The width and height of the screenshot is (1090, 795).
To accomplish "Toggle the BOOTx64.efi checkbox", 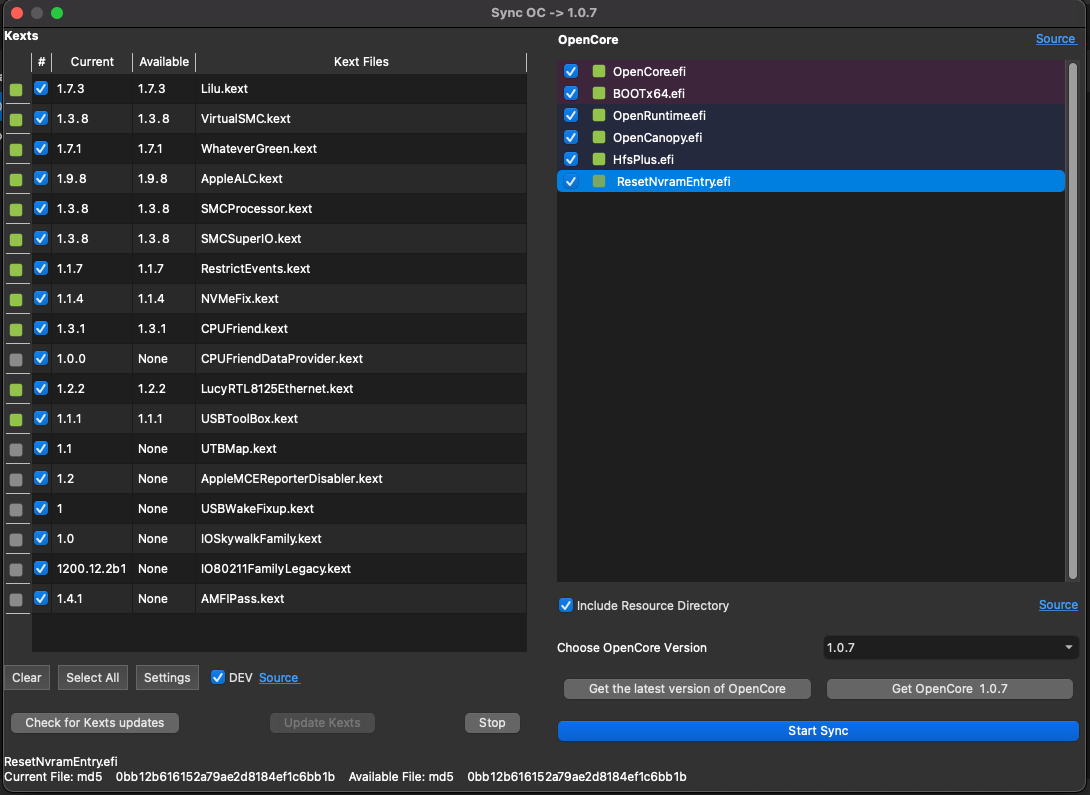I will [571, 93].
